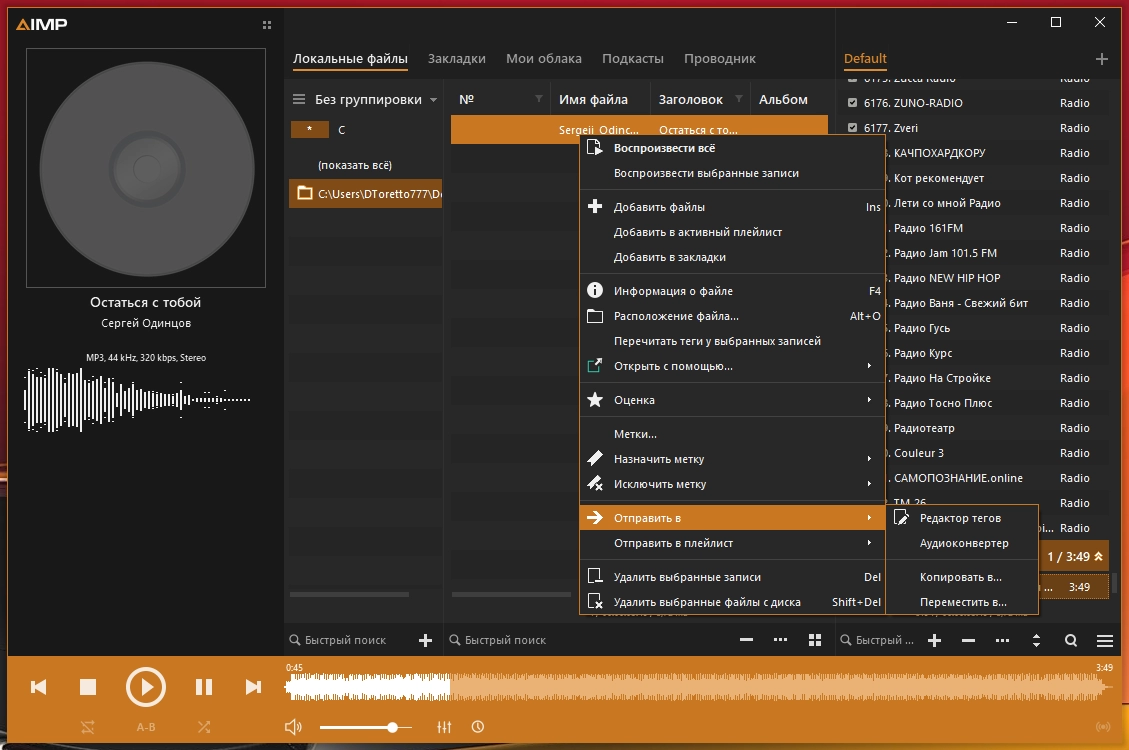Skip to the next track
This screenshot has height=750, width=1129.
pos(253,687)
